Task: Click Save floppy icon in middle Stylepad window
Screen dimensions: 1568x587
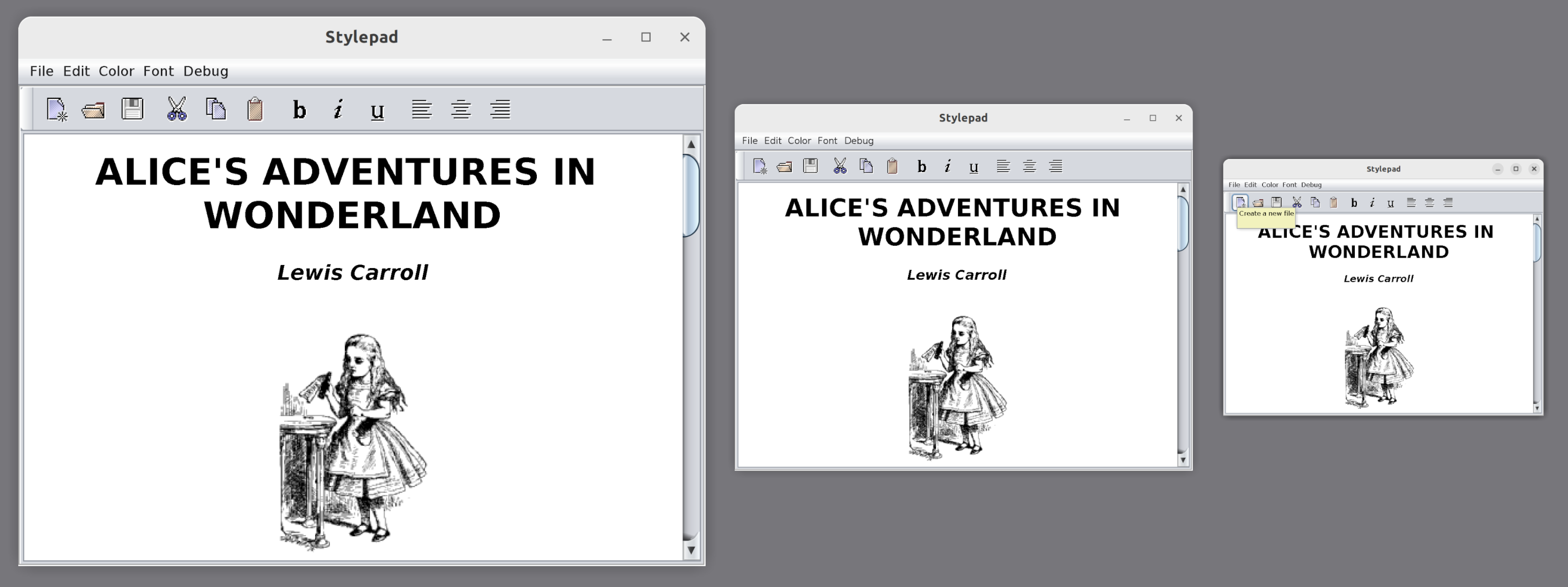Action: [x=810, y=166]
